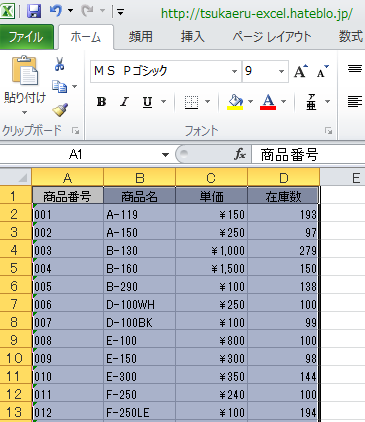Screen dimensions: 365x422
Task: Click the cell containing F-250LE
Action: 140,412
